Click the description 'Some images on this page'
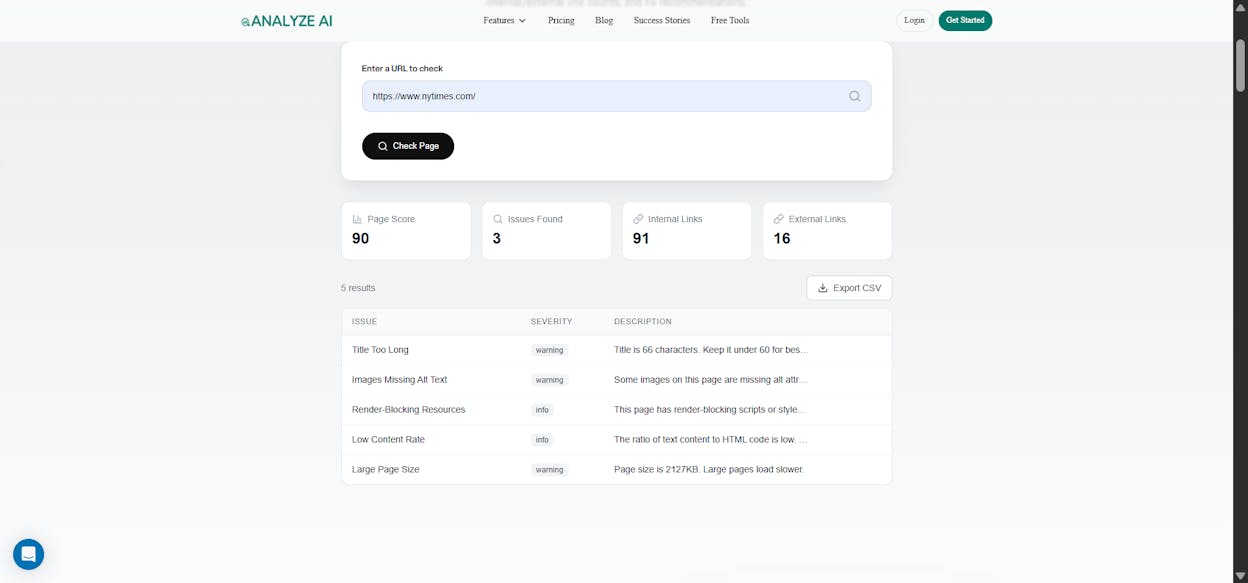 (711, 380)
